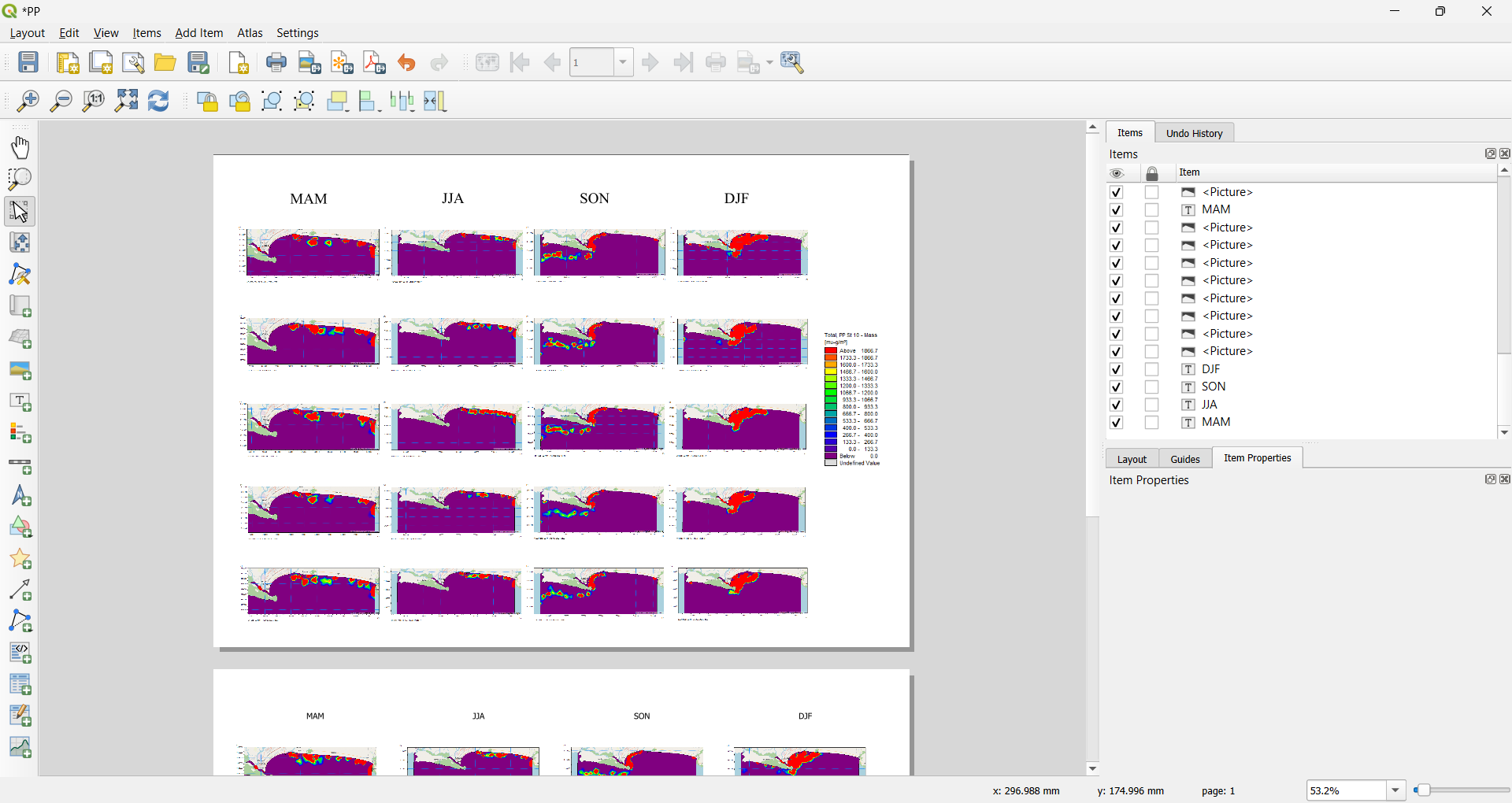1512x803 pixels.
Task: Click the Refresh view icon
Action: pyautogui.click(x=159, y=102)
